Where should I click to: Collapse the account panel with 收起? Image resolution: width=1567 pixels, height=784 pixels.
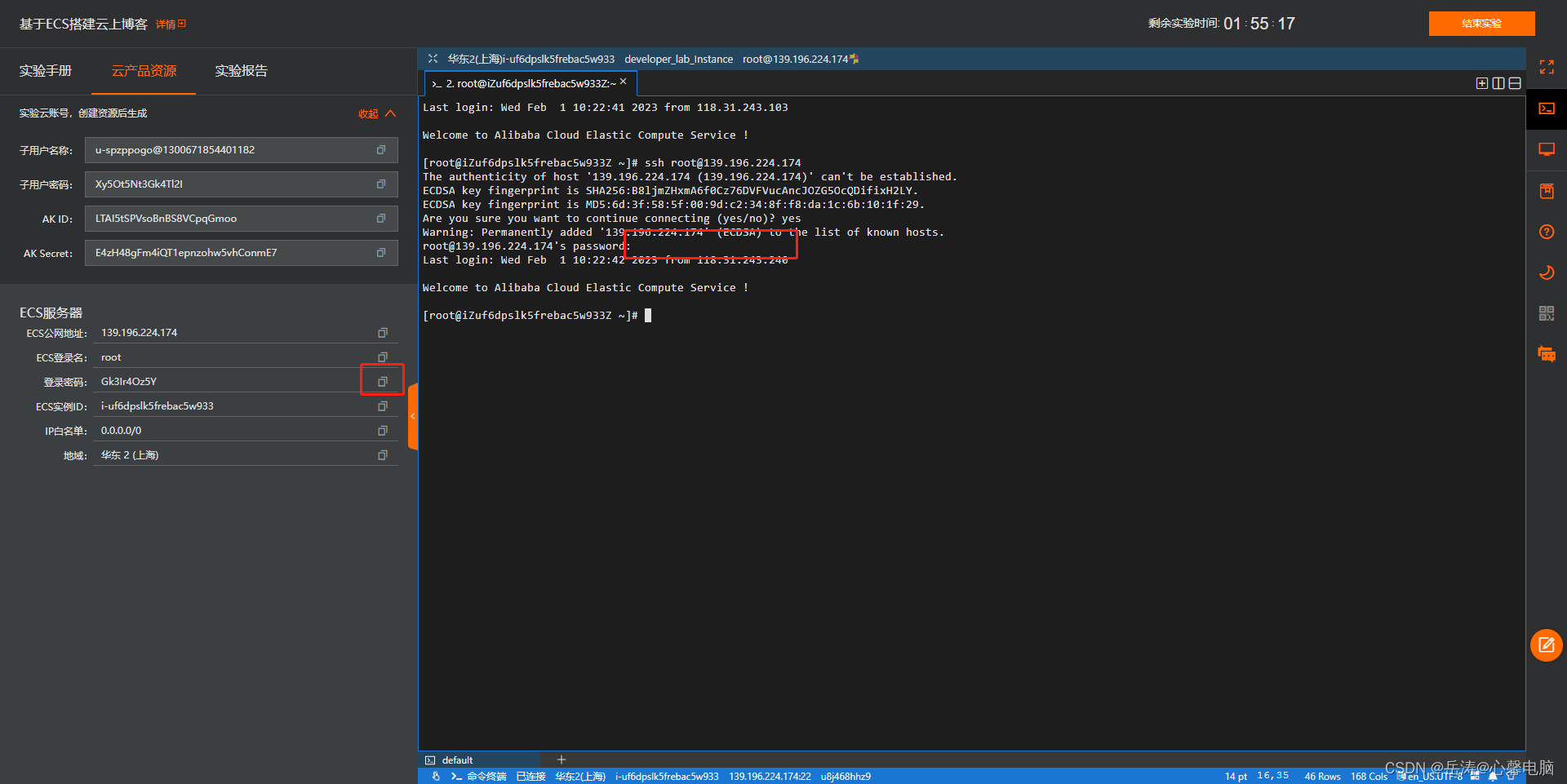click(x=377, y=113)
